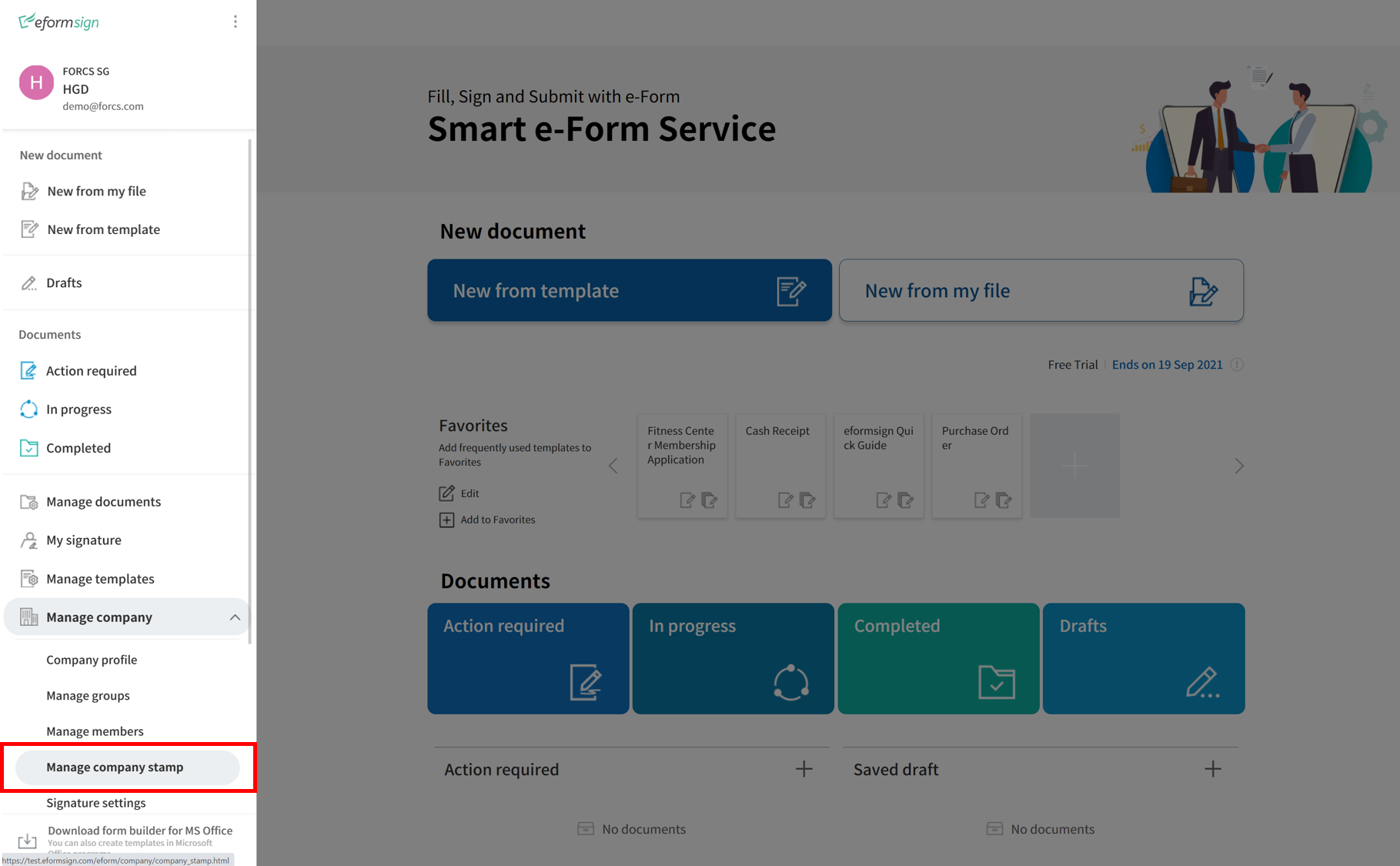Click the demo@forcs.com email text
The height and width of the screenshot is (866, 1400).
tap(103, 106)
